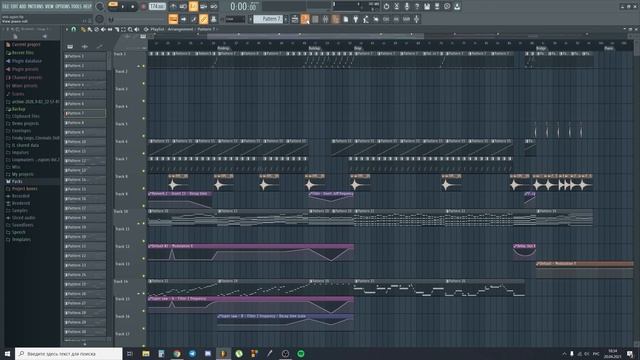
Task: Open Telegram from the Windows taskbar
Action: 192,353
